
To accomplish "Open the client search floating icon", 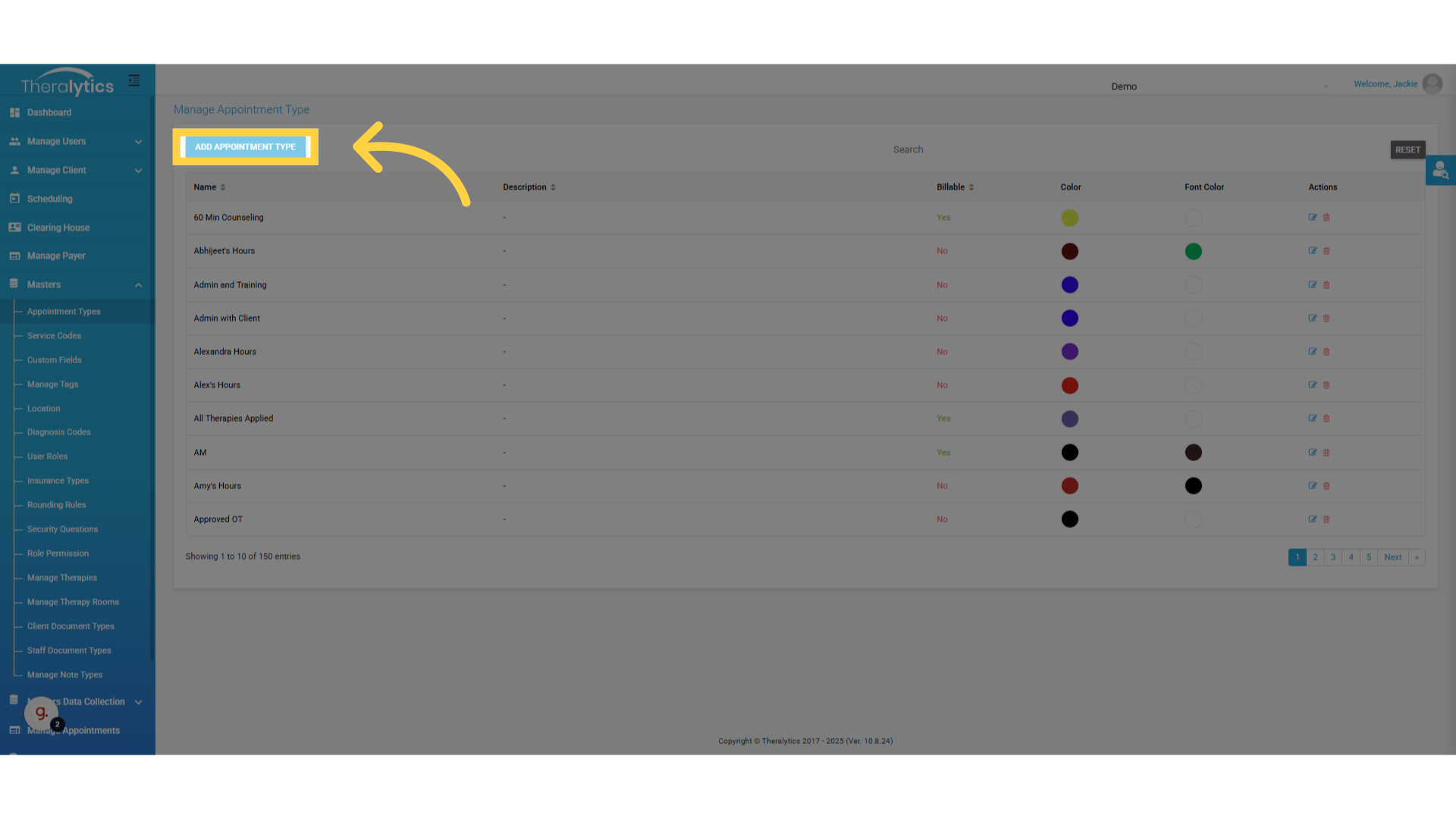I will pyautogui.click(x=1440, y=171).
